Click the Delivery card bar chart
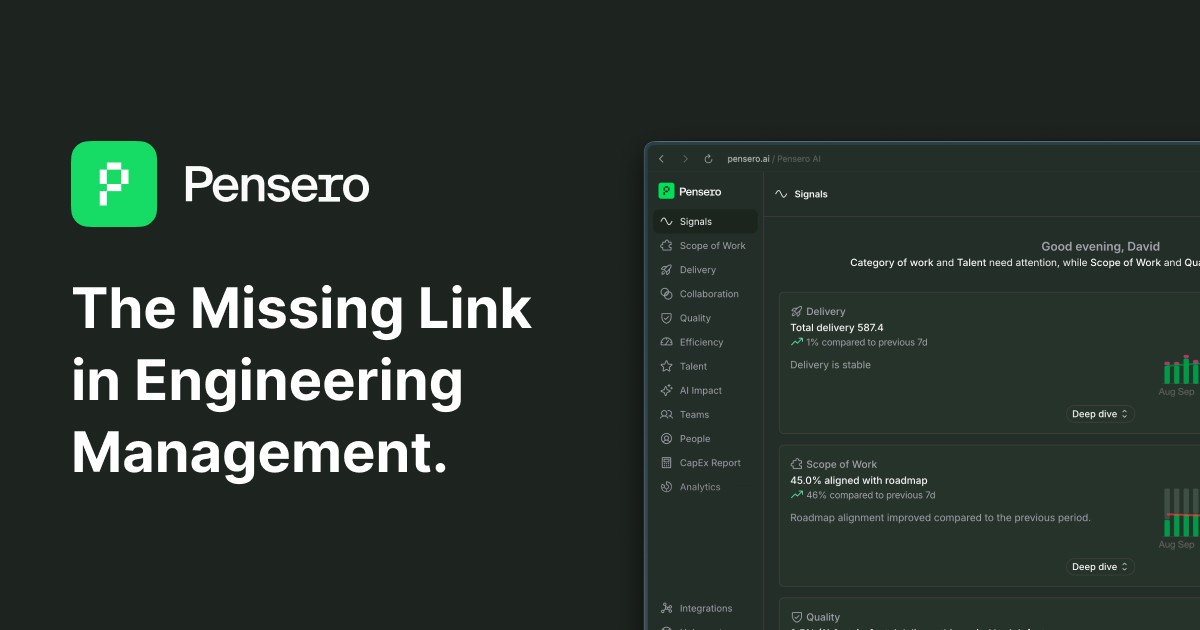This screenshot has height=630, width=1200. [1181, 369]
